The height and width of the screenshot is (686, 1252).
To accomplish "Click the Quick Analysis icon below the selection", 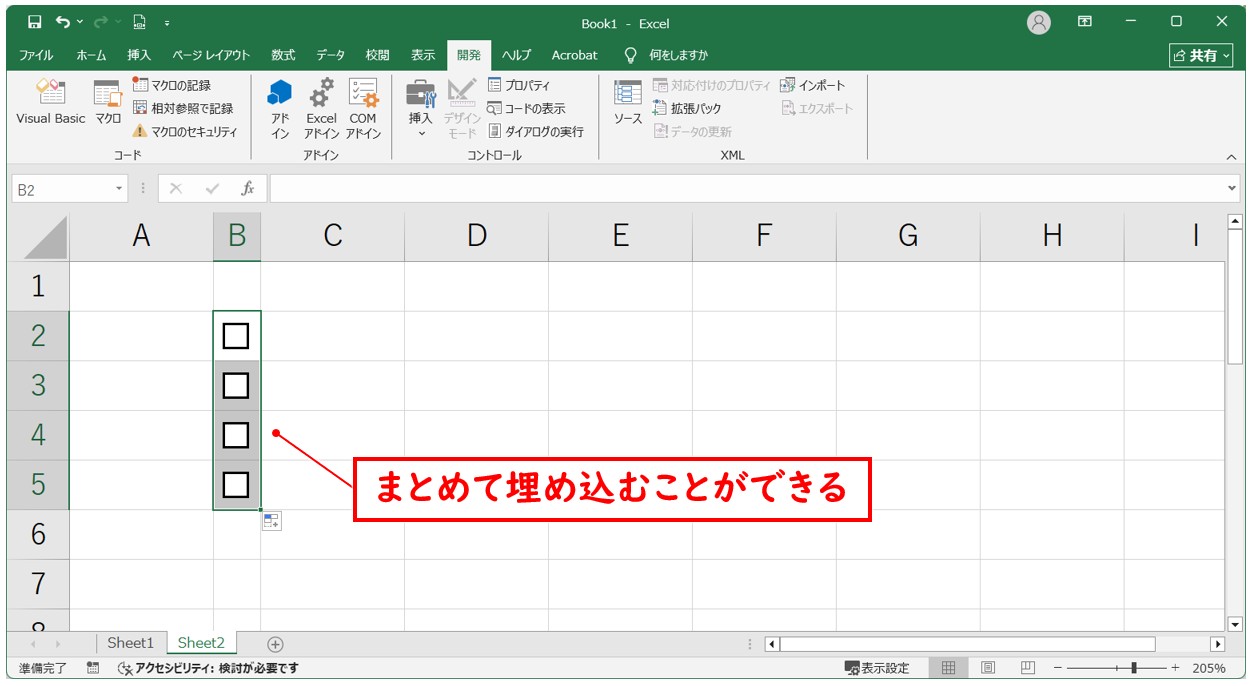I will (x=272, y=521).
